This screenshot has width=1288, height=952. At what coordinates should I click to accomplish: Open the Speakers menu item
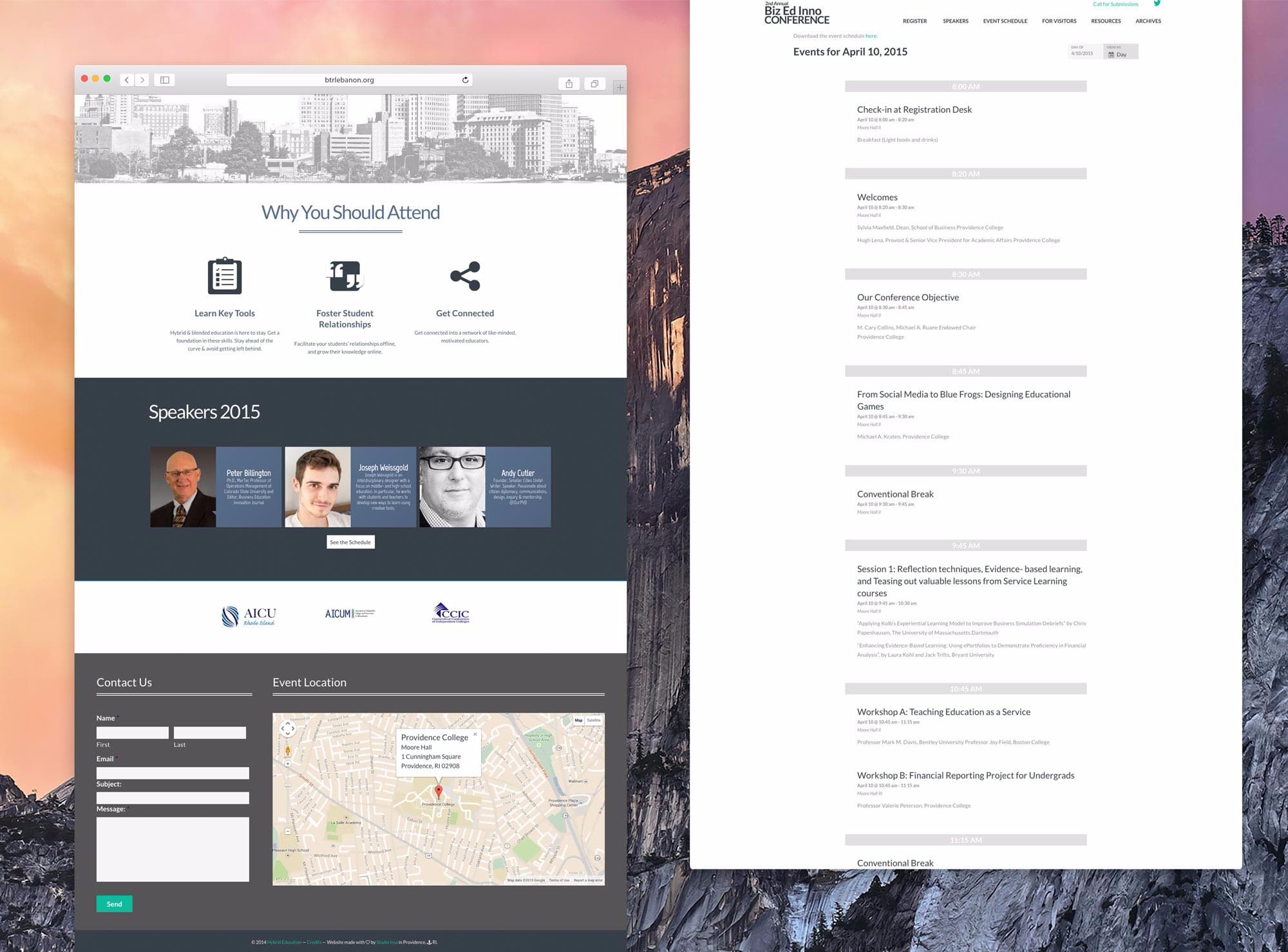pos(955,21)
